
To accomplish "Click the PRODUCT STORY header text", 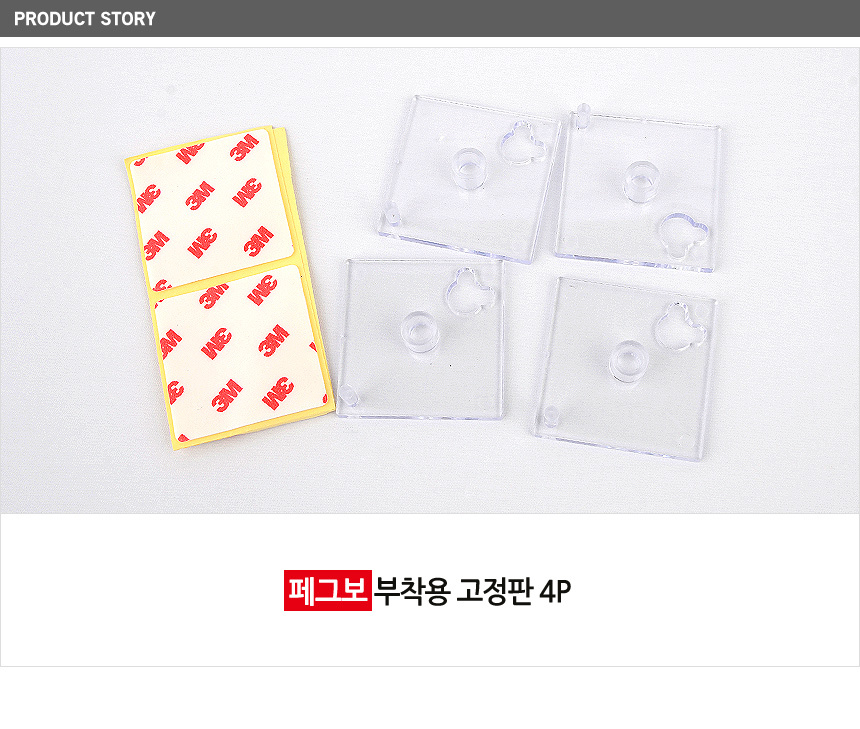I will pyautogui.click(x=84, y=19).
